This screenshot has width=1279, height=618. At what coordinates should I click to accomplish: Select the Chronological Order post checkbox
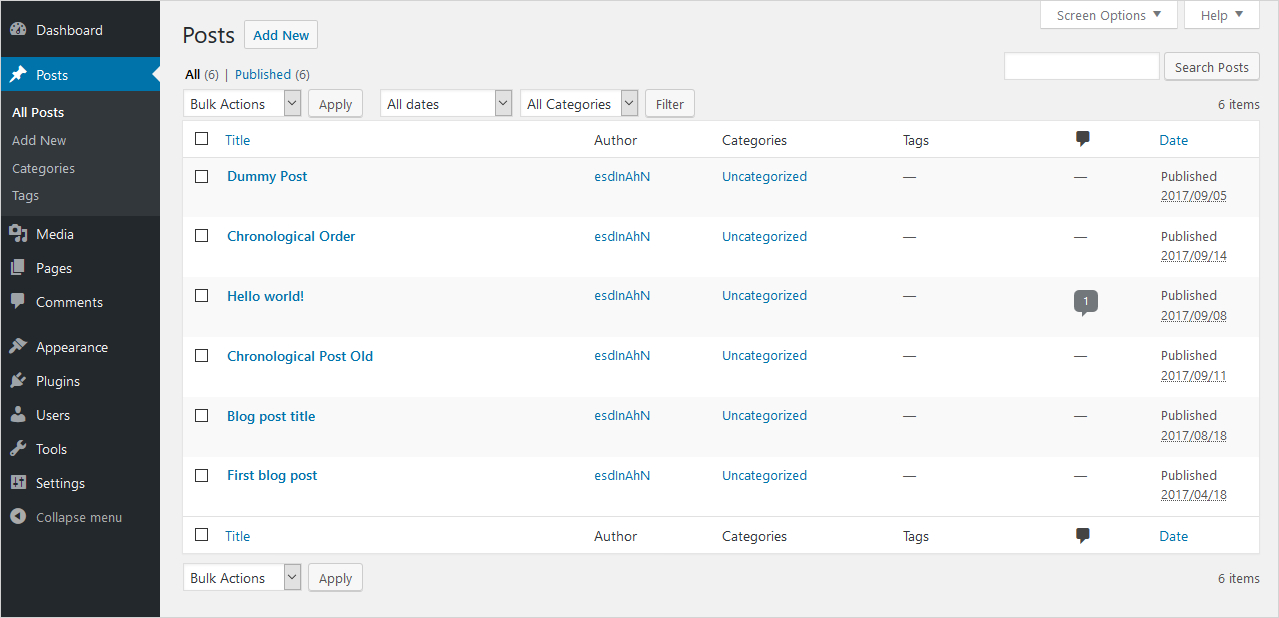coord(202,236)
